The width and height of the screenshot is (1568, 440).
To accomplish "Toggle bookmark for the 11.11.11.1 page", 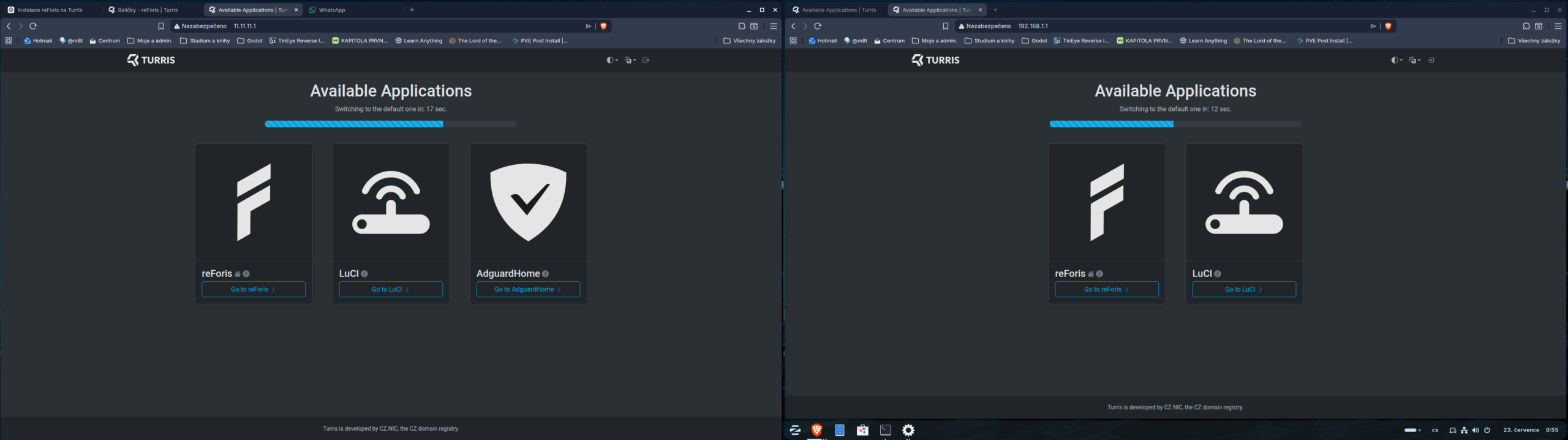I will (160, 26).
